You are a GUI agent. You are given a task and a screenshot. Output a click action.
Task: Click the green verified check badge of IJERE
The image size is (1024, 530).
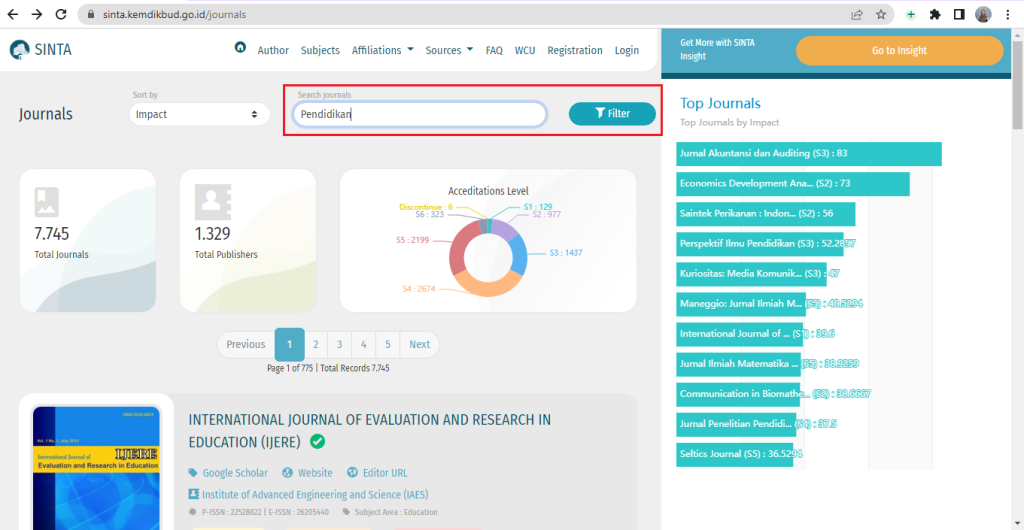pos(317,442)
